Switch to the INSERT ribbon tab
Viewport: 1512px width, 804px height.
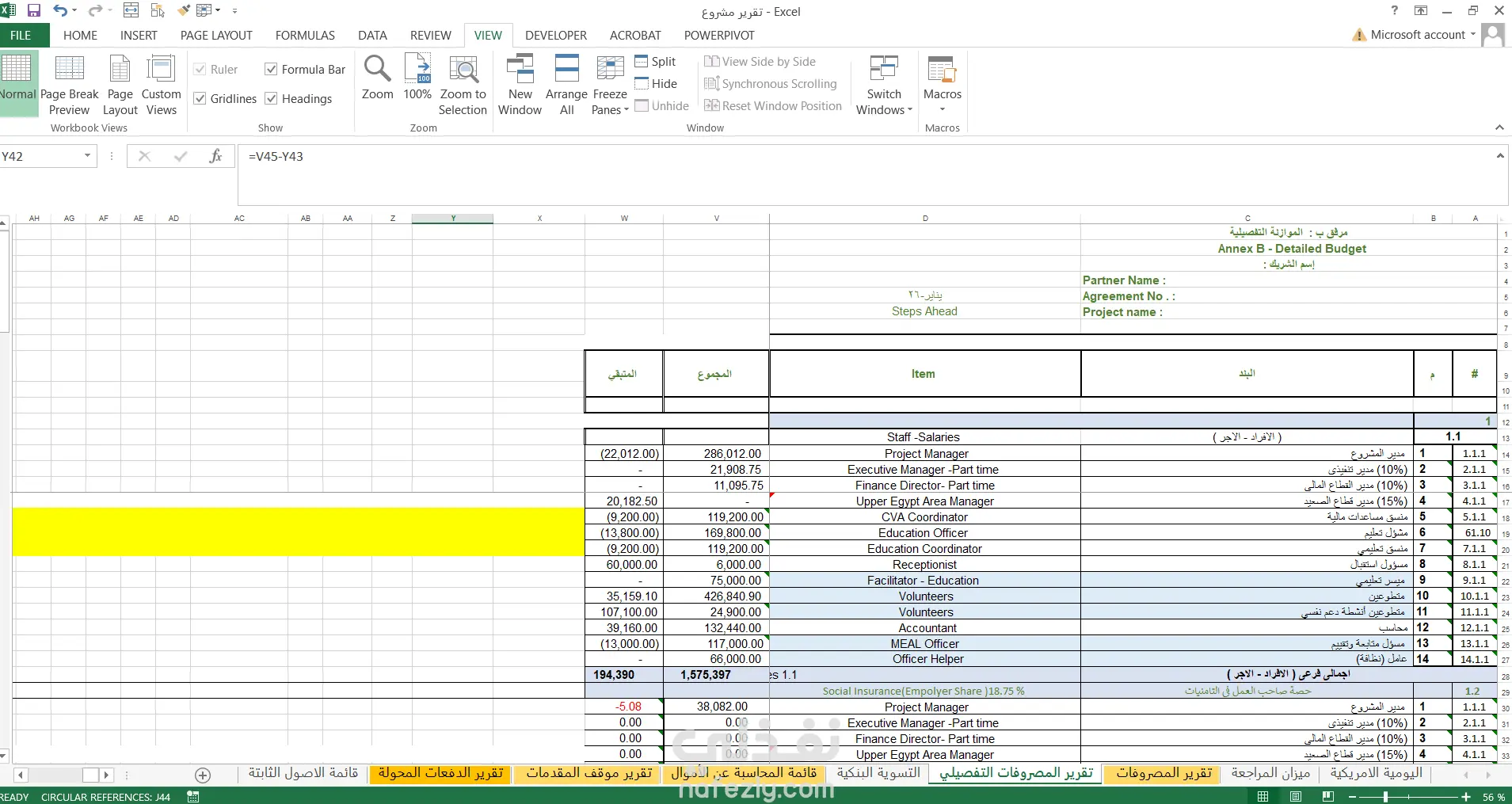pyautogui.click(x=139, y=36)
